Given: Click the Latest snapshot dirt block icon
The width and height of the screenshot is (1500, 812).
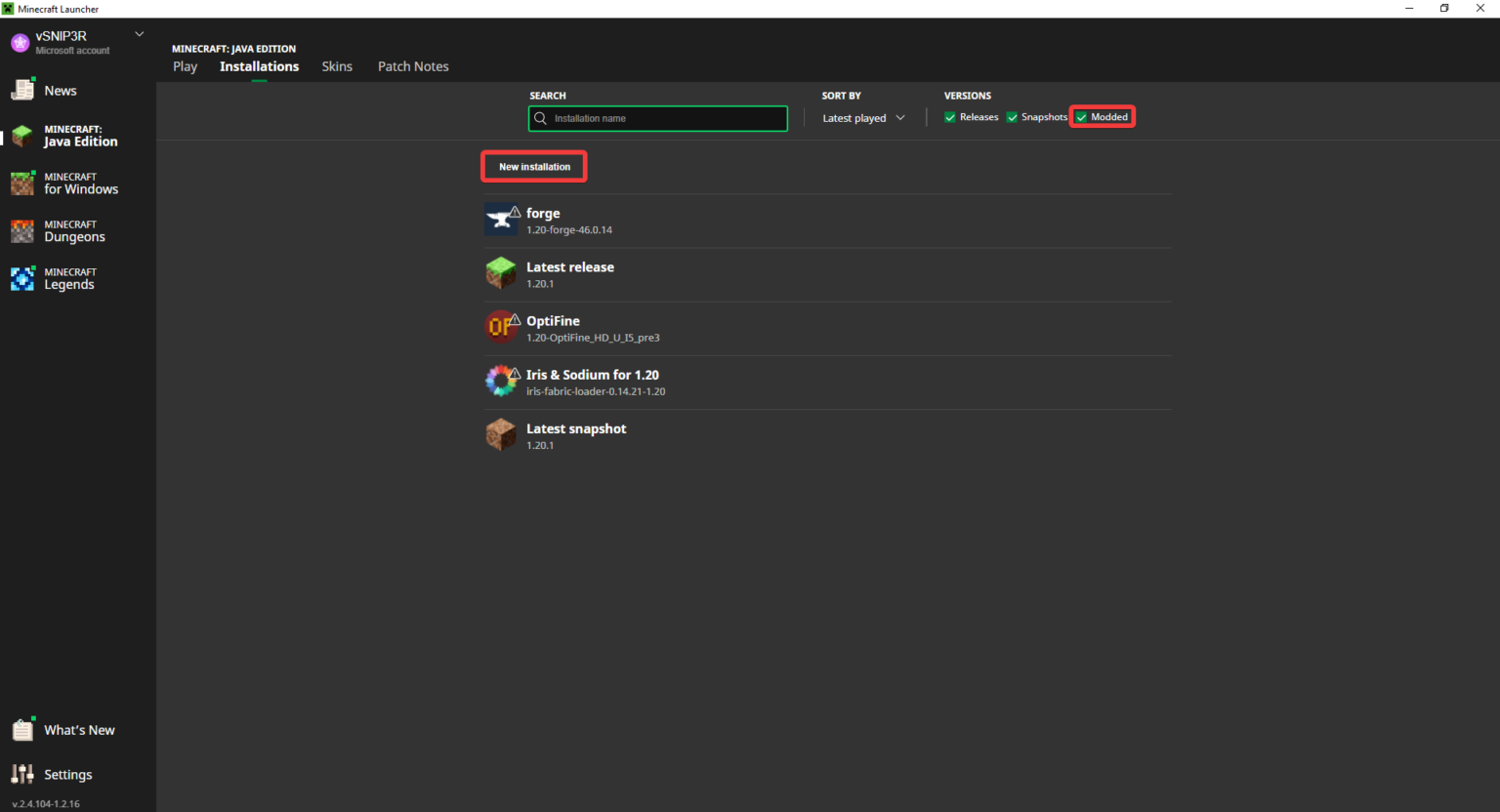Looking at the screenshot, I should pyautogui.click(x=501, y=434).
